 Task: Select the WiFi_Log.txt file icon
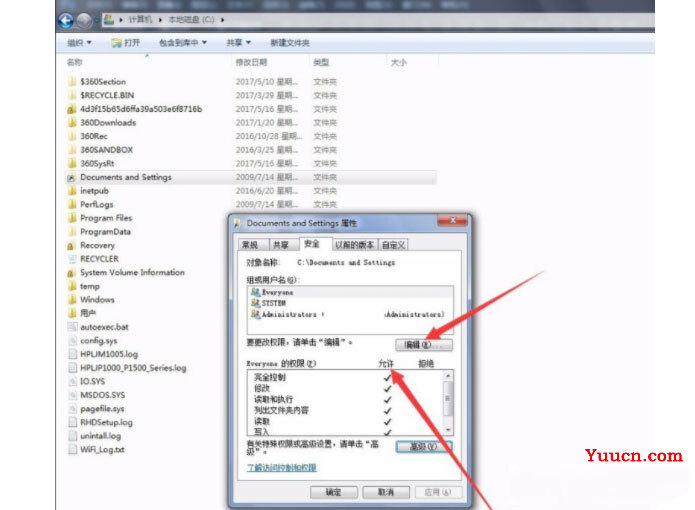pos(72,450)
